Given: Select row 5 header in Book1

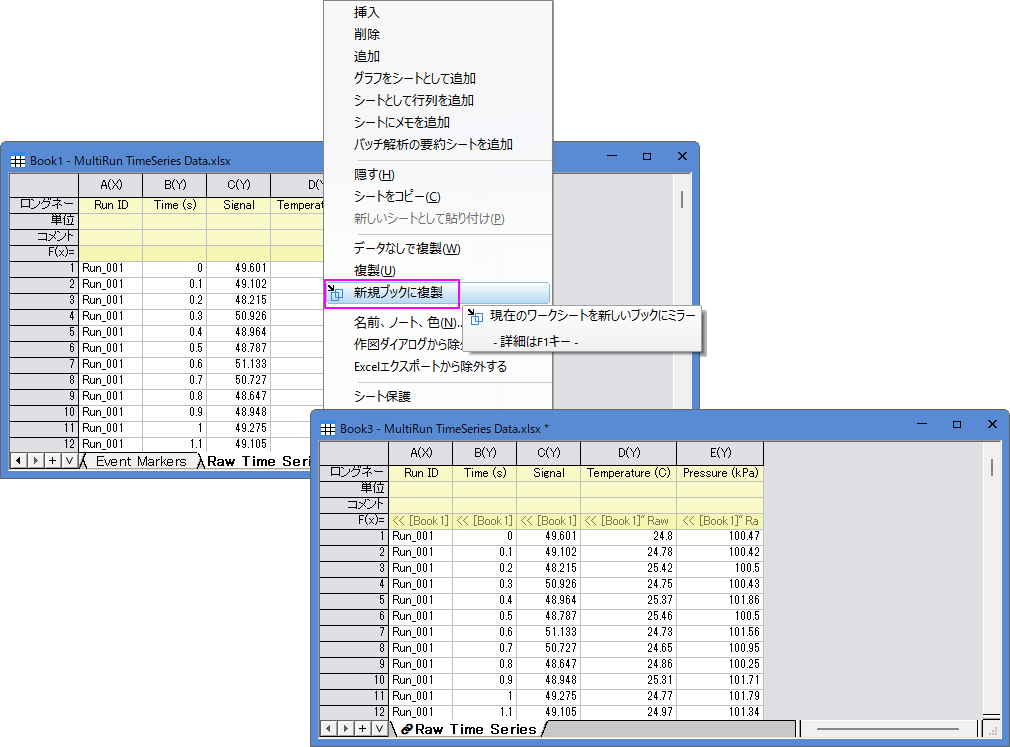Looking at the screenshot, I should [44, 332].
